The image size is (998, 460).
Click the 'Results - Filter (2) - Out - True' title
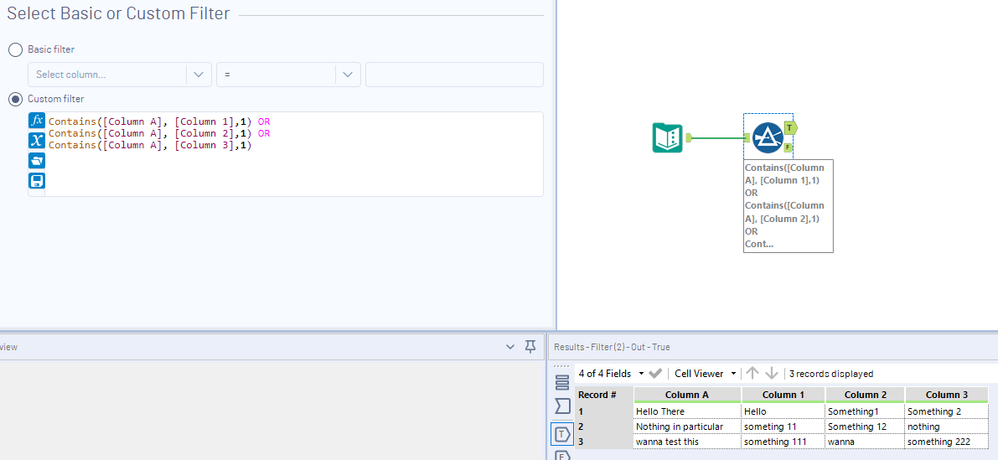pos(612,347)
